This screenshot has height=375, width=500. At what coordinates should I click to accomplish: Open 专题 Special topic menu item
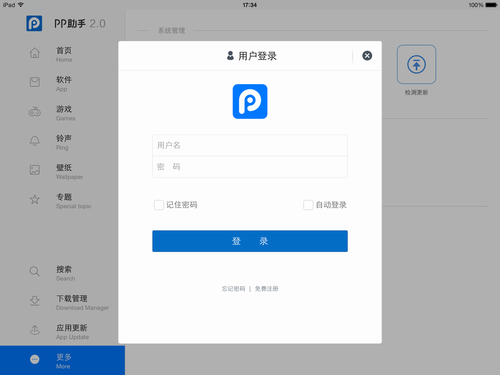point(74,201)
